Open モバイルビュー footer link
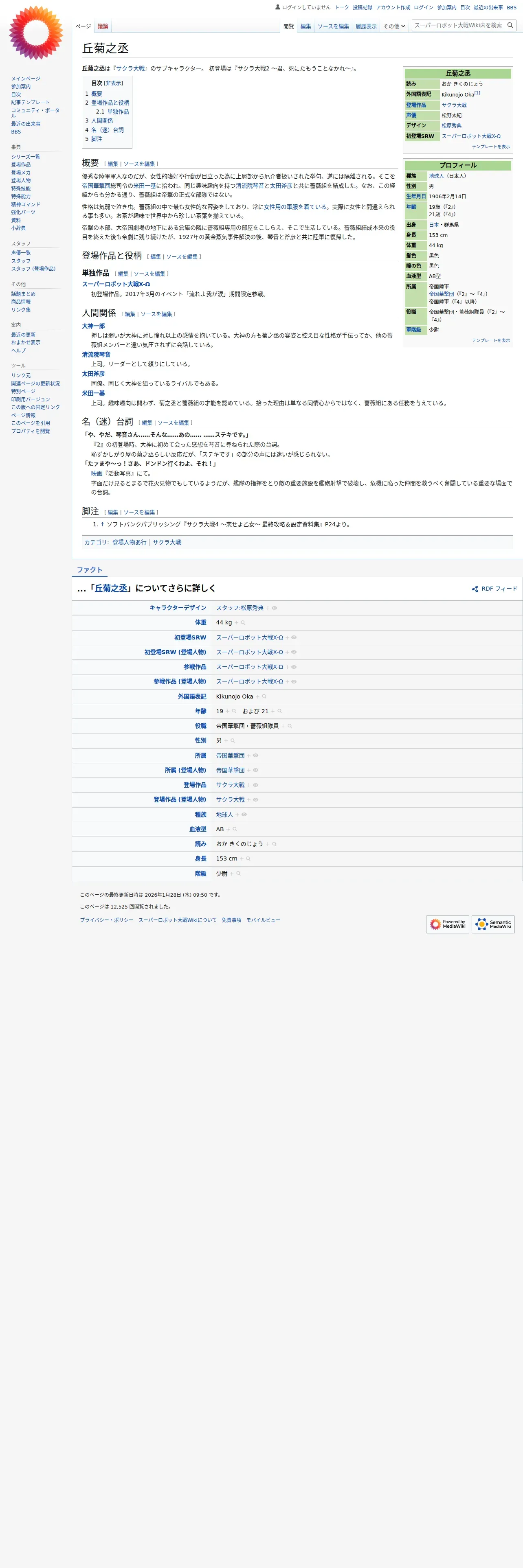This screenshot has height=1568, width=523. [x=263, y=920]
